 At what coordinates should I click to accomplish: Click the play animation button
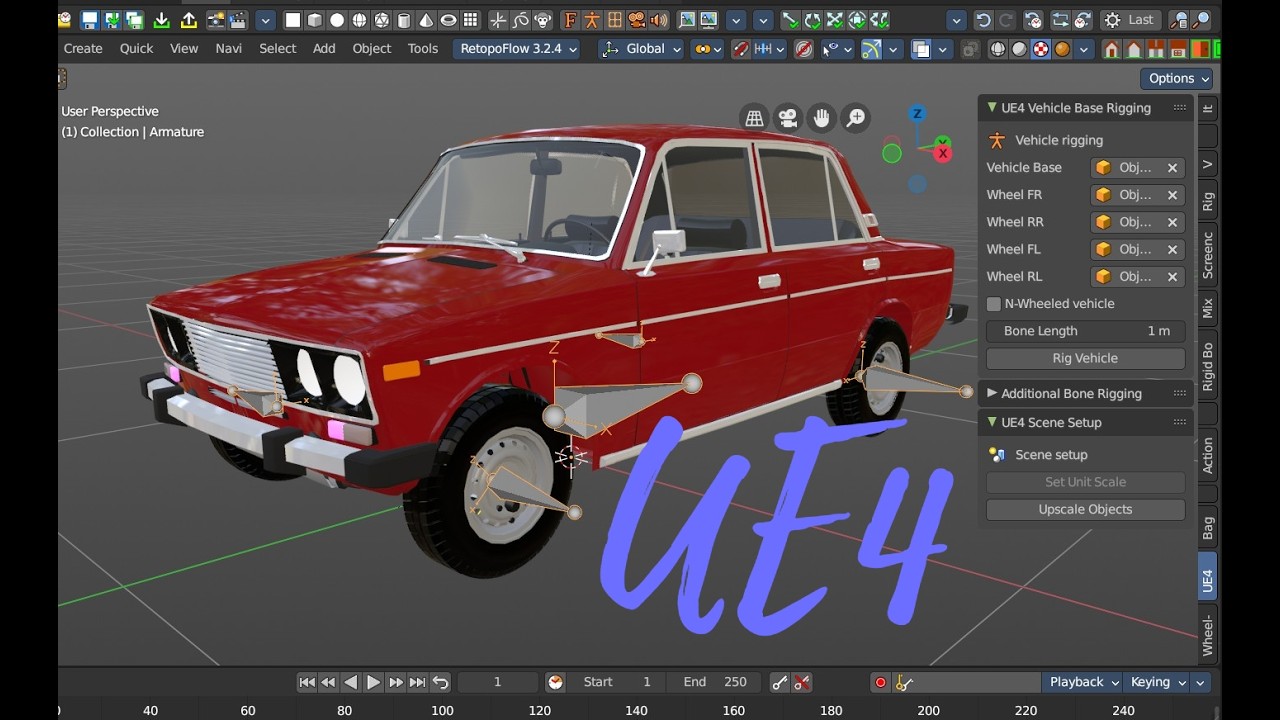pos(373,682)
